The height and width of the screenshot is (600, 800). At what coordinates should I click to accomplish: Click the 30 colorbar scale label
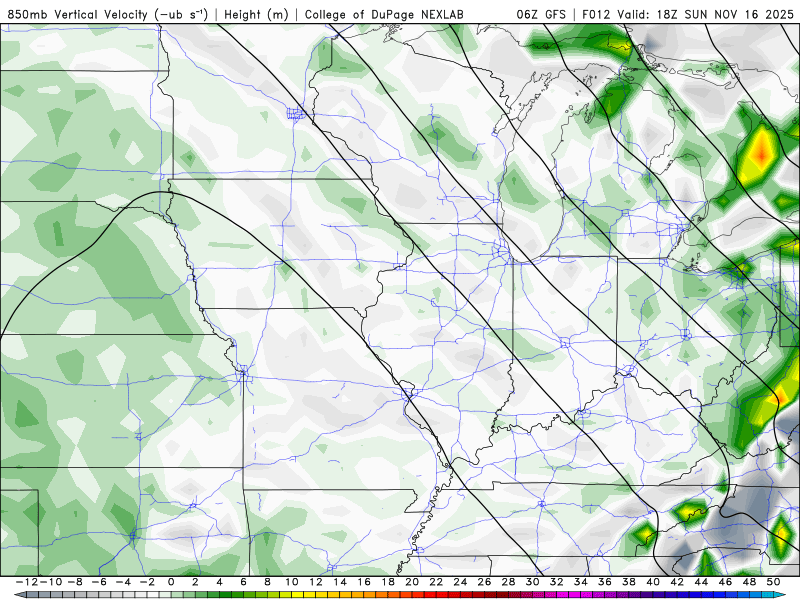(x=532, y=582)
